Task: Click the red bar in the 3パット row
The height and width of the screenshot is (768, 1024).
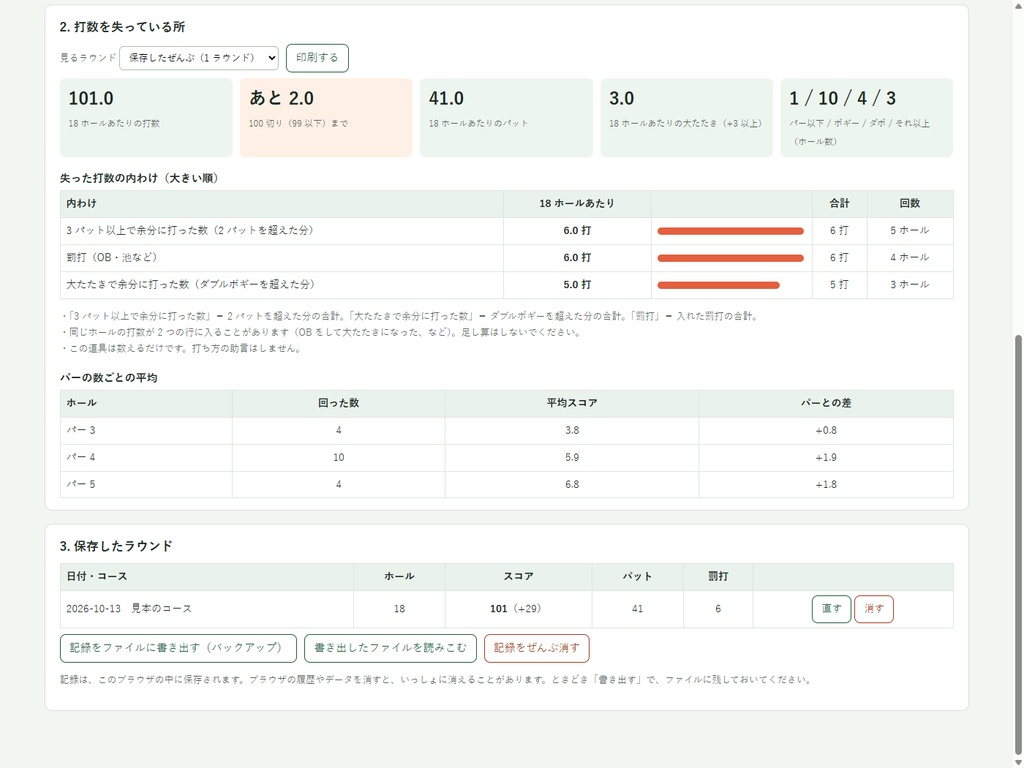Action: coord(730,231)
